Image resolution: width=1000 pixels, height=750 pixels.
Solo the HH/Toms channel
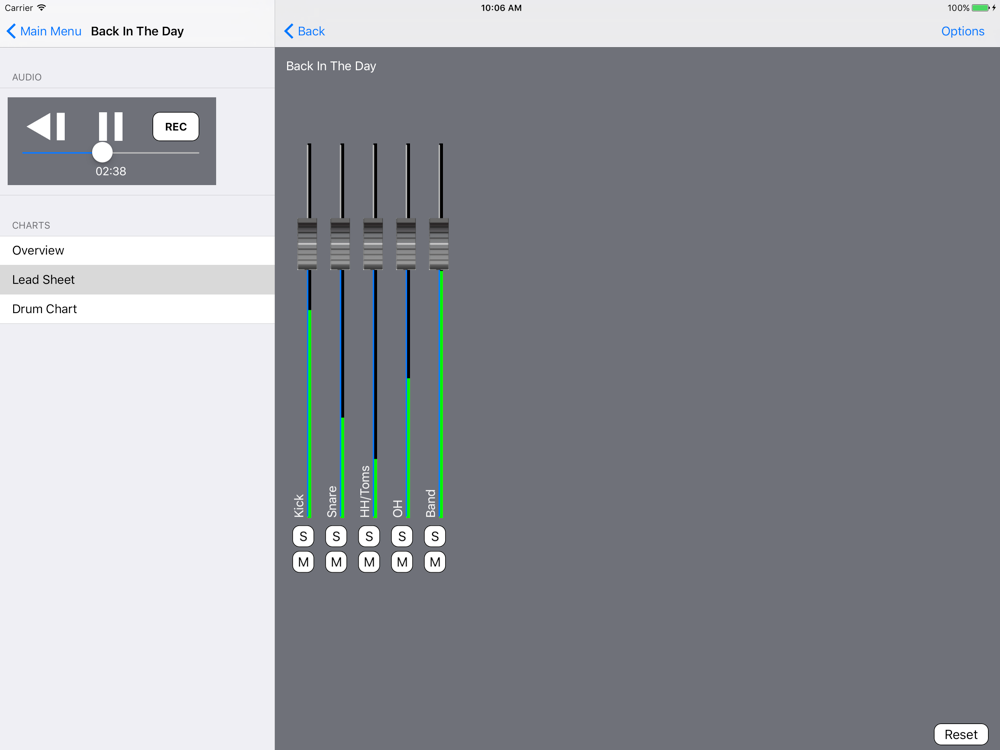pos(369,537)
